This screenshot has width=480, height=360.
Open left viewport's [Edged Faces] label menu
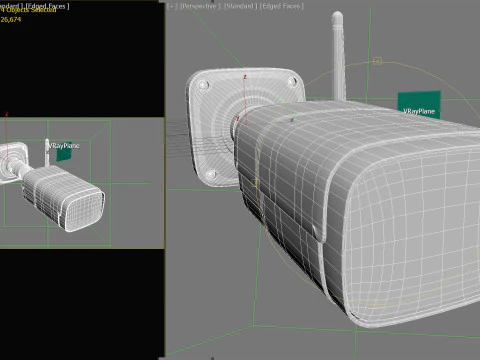click(x=46, y=5)
